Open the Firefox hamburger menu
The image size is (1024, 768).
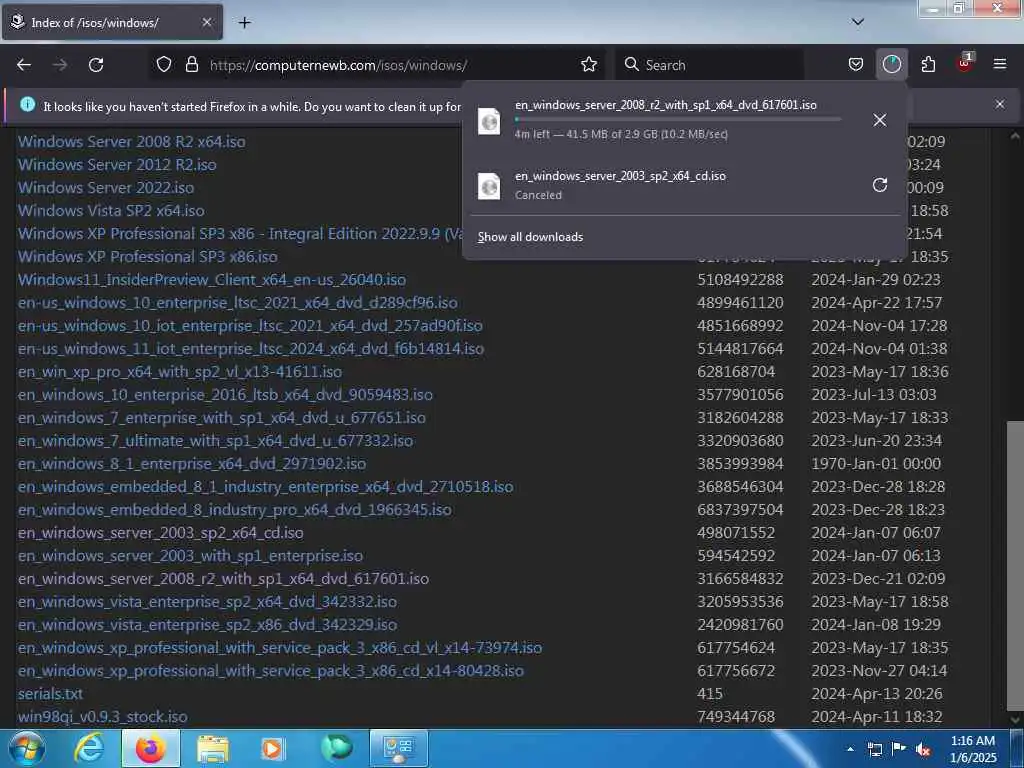[1000, 64]
